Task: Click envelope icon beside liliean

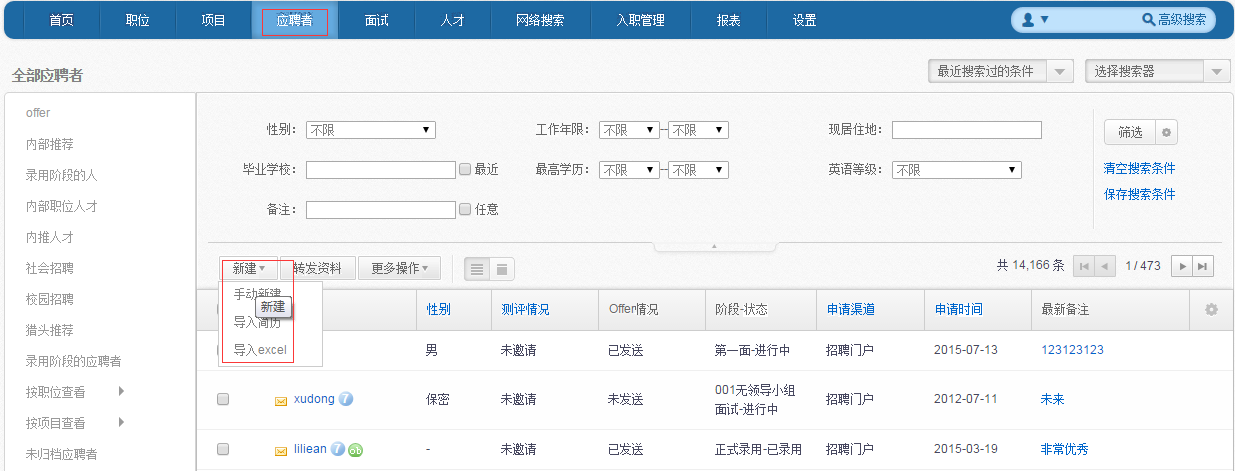Action: [x=281, y=450]
